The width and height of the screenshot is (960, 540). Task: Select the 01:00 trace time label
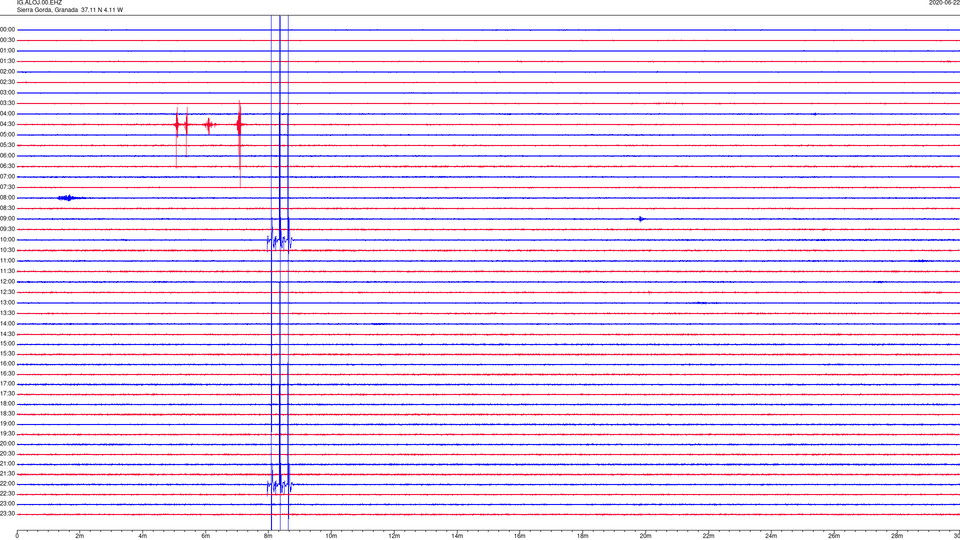click(8, 51)
